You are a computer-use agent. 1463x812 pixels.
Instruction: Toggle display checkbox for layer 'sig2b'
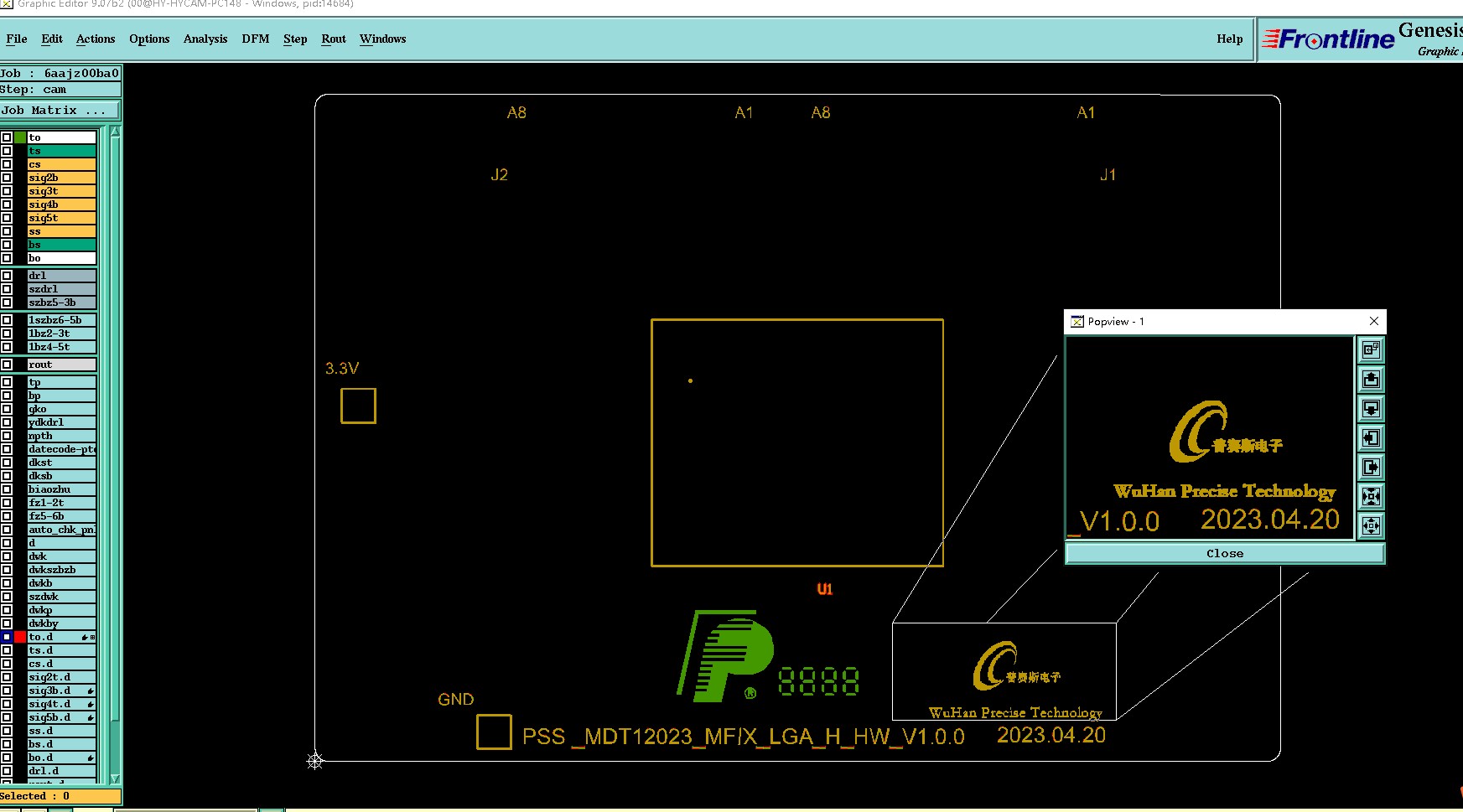[7, 178]
